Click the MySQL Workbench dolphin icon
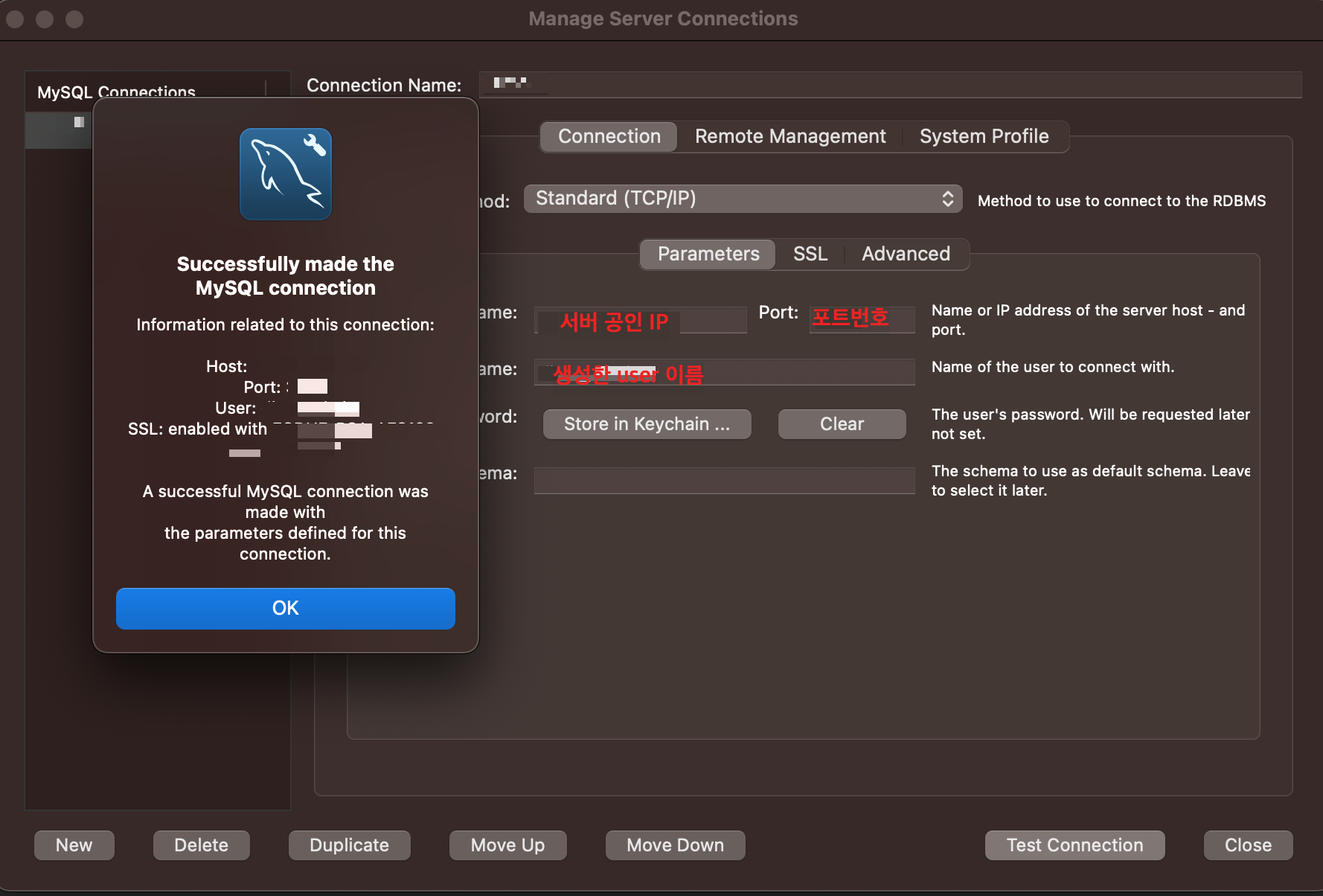This screenshot has height=896, width=1323. tap(286, 174)
